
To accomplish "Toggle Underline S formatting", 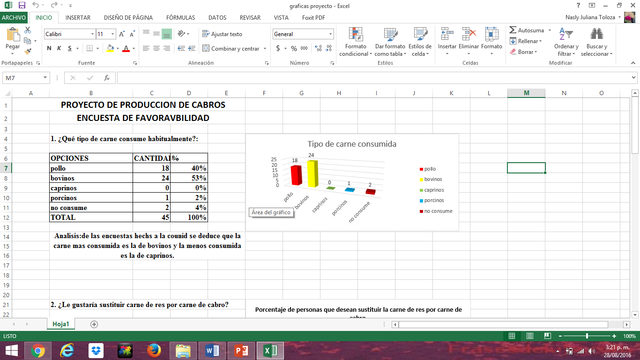I will [x=69, y=49].
